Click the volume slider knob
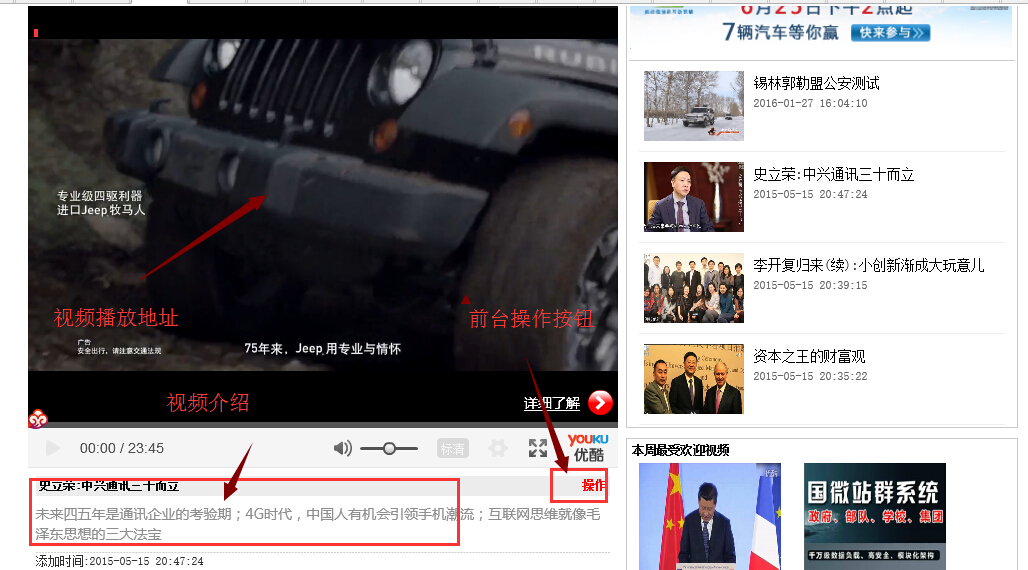This screenshot has height=570, width=1028. pyautogui.click(x=389, y=449)
